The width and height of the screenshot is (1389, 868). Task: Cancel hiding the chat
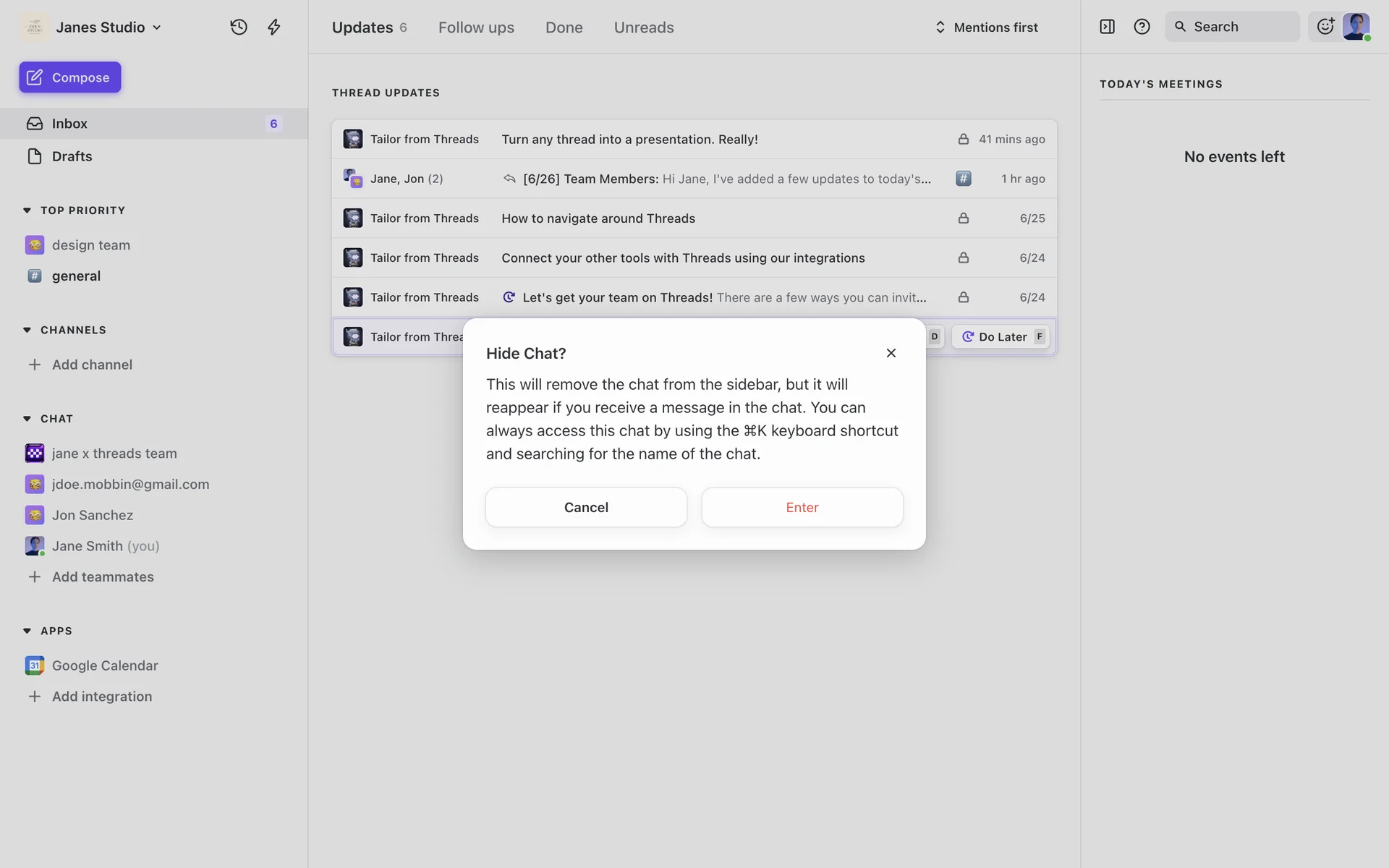586,507
